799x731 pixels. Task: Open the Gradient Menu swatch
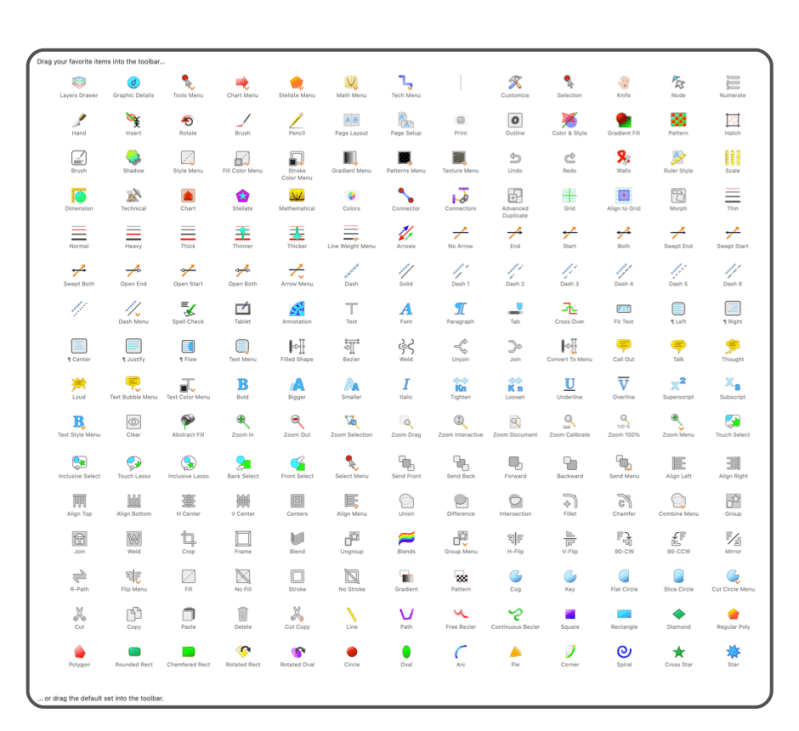(x=351, y=158)
